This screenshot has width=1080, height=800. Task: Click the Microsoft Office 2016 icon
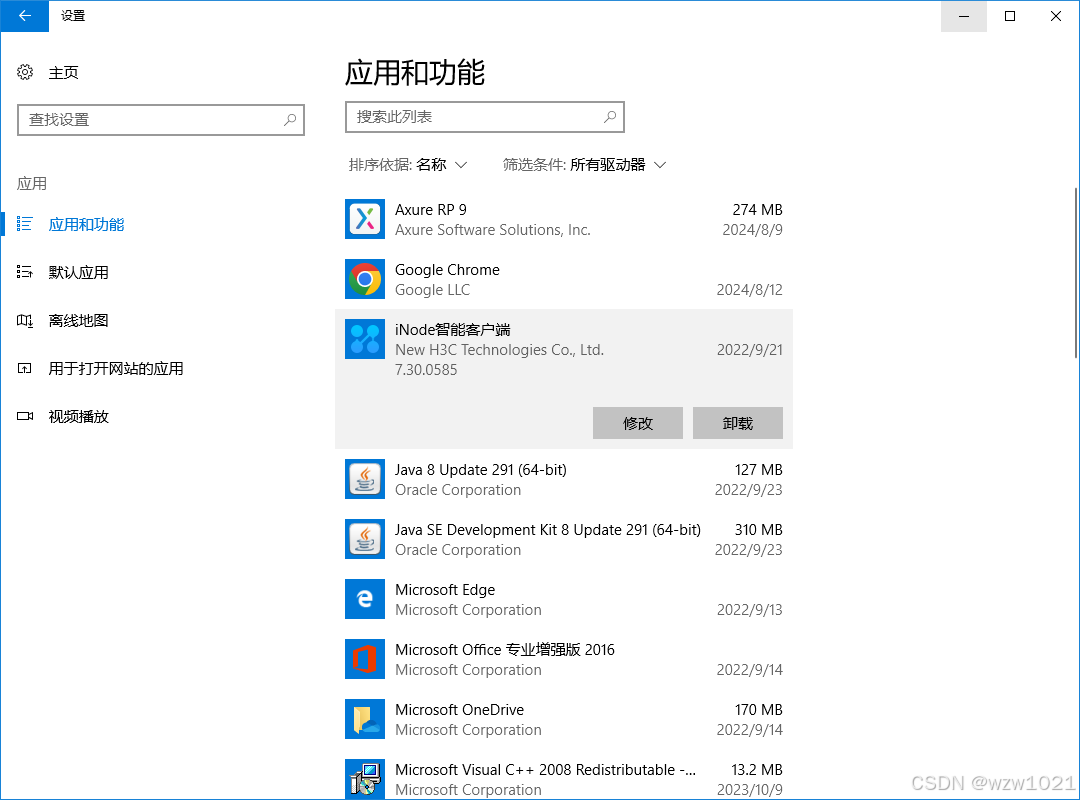(365, 659)
